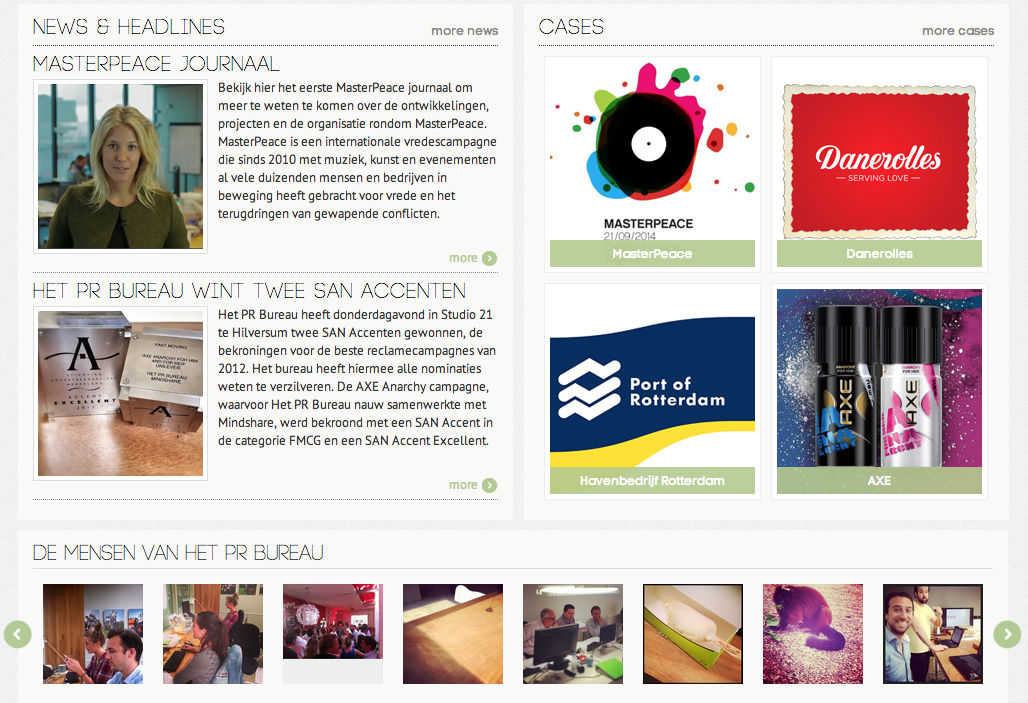Click the right carousel arrow icon

1007,634
